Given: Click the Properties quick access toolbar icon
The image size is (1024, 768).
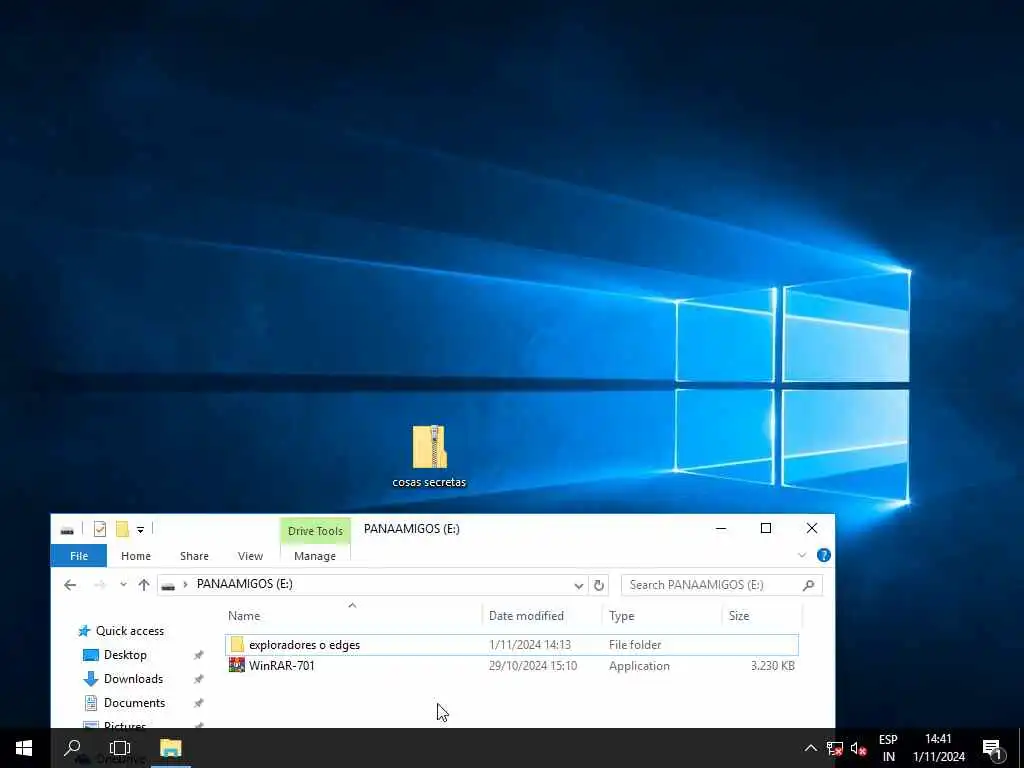Looking at the screenshot, I should 100,529.
